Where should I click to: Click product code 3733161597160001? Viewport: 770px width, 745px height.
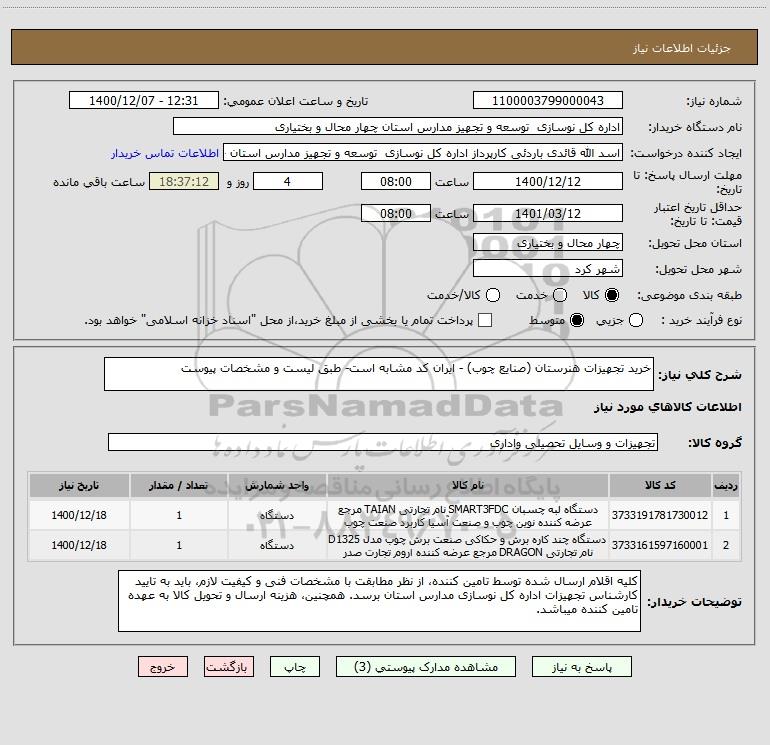click(660, 545)
